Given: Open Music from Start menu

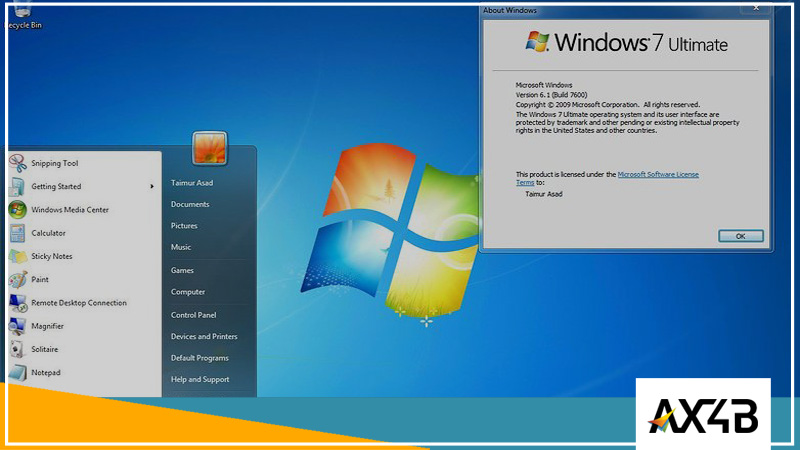Looking at the screenshot, I should 181,247.
